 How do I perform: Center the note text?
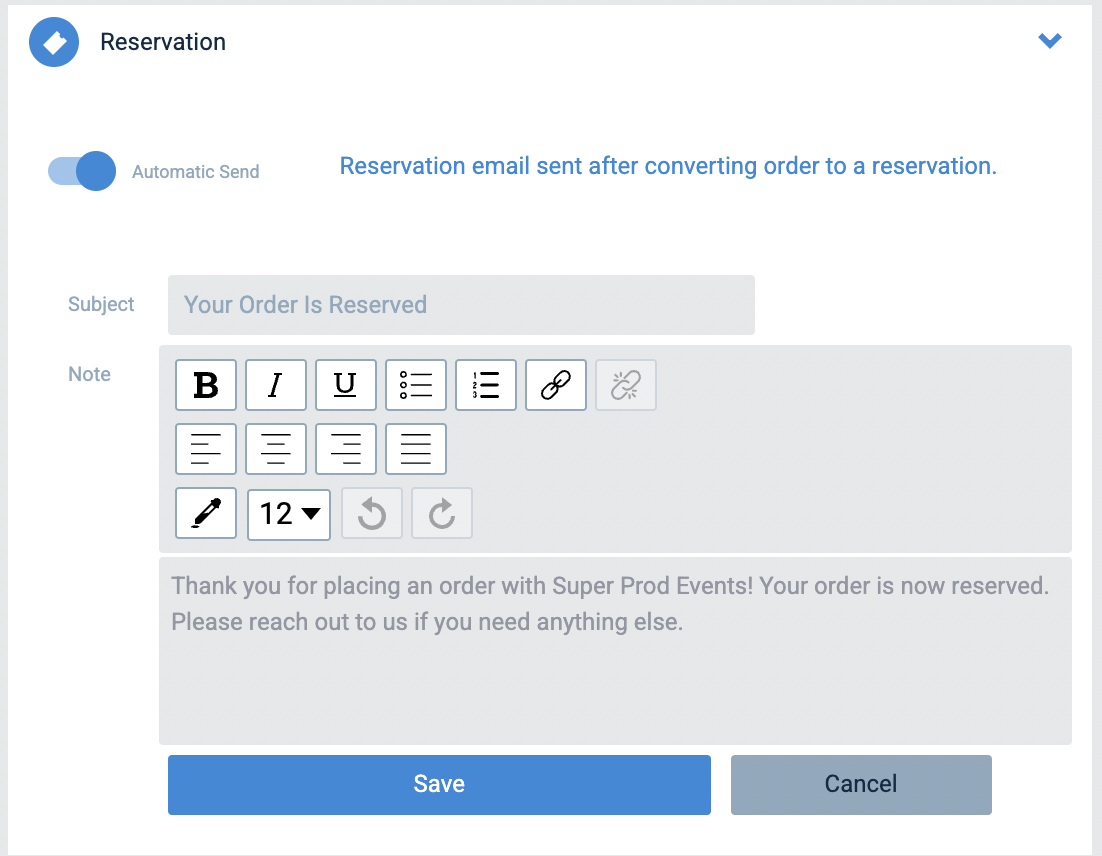pyautogui.click(x=275, y=448)
